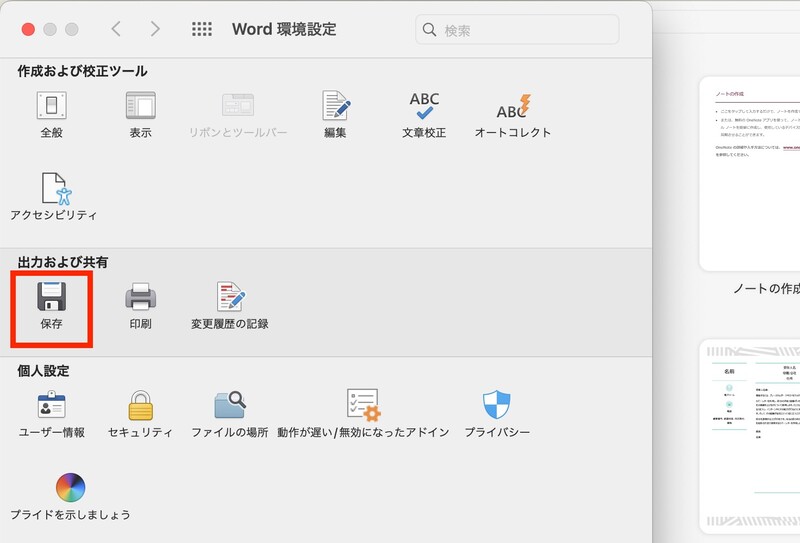Open プライドを示しましょう pride theme settings
Screen dimensions: 800x543
click(70, 497)
